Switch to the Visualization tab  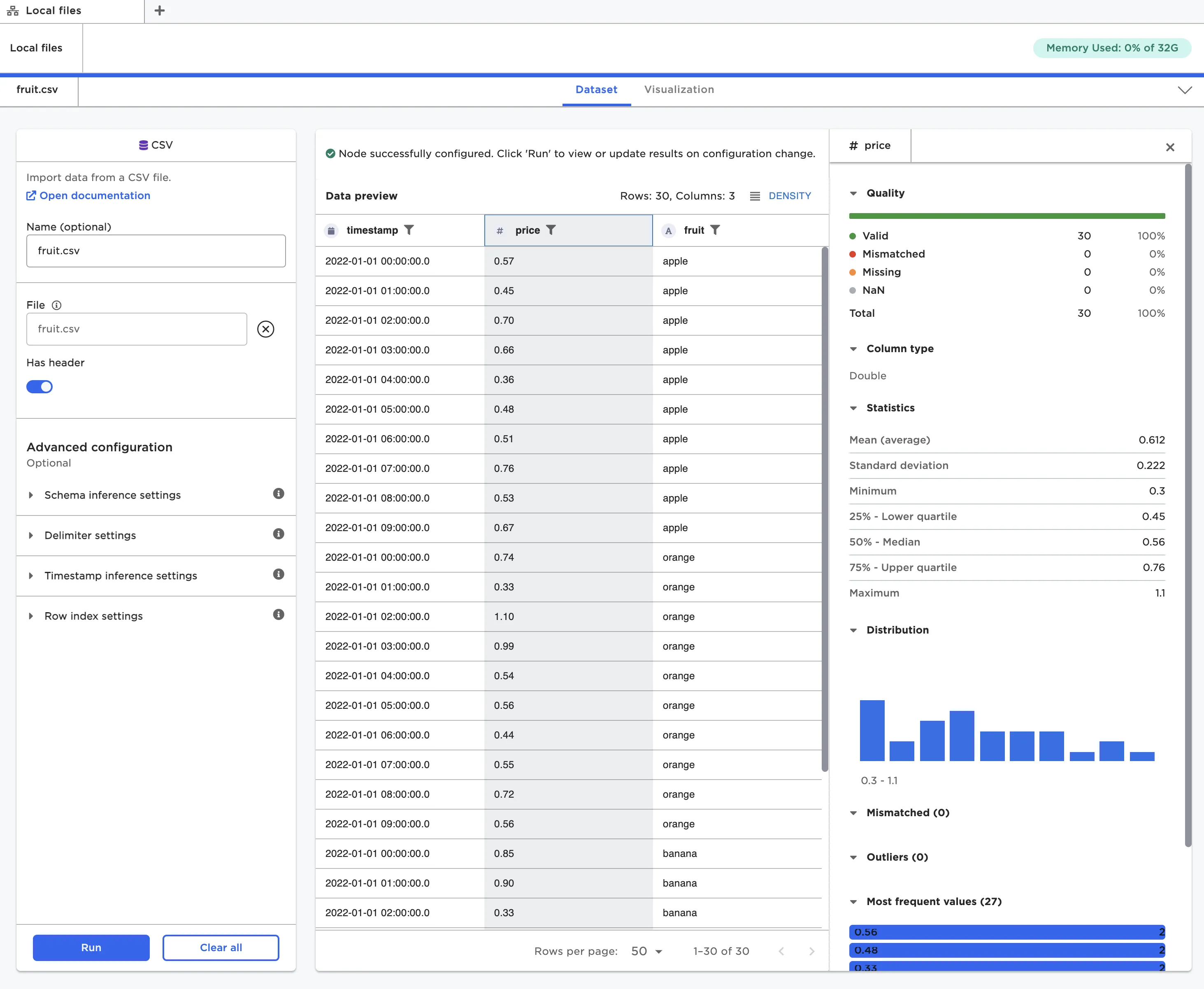679,89
